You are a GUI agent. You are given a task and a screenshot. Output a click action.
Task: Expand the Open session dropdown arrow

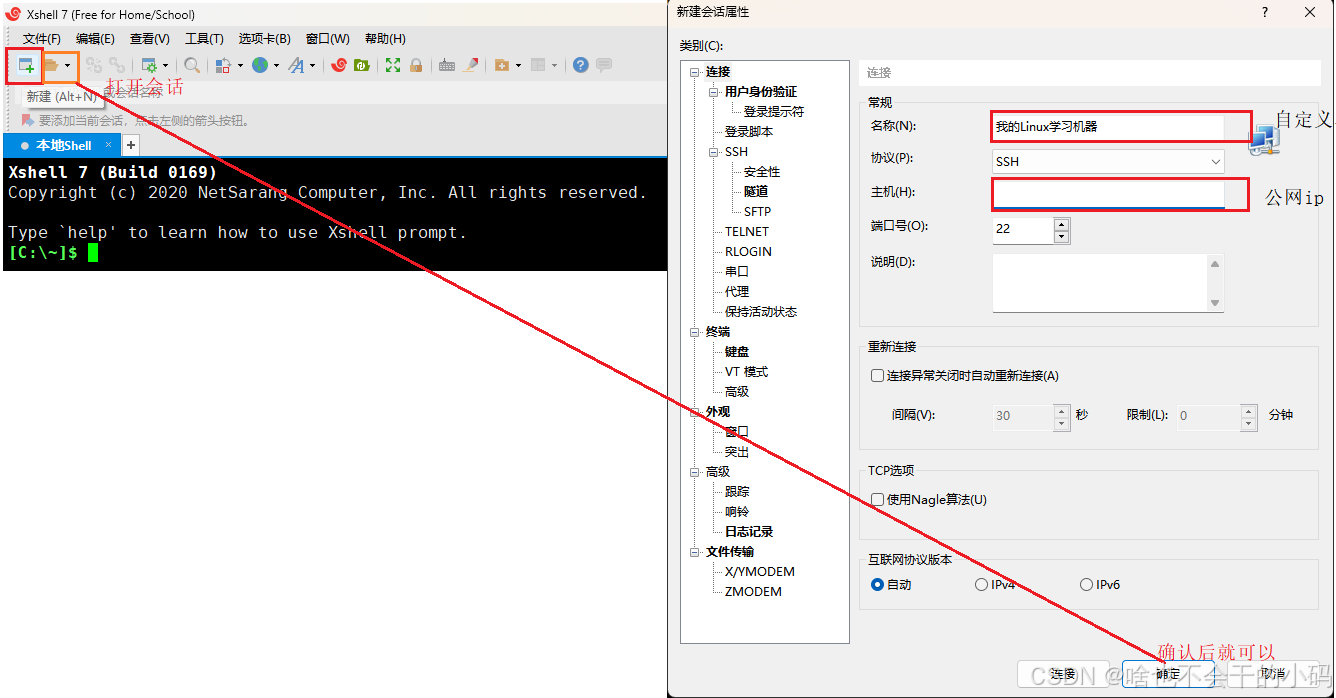coord(68,66)
